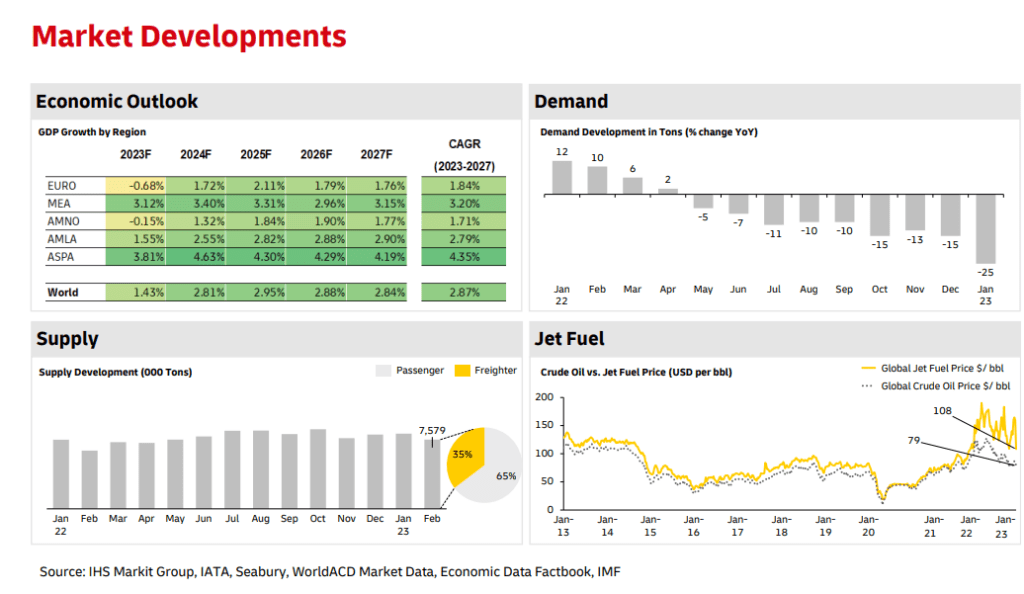
Task: Select the World row label
Action: click(63, 292)
